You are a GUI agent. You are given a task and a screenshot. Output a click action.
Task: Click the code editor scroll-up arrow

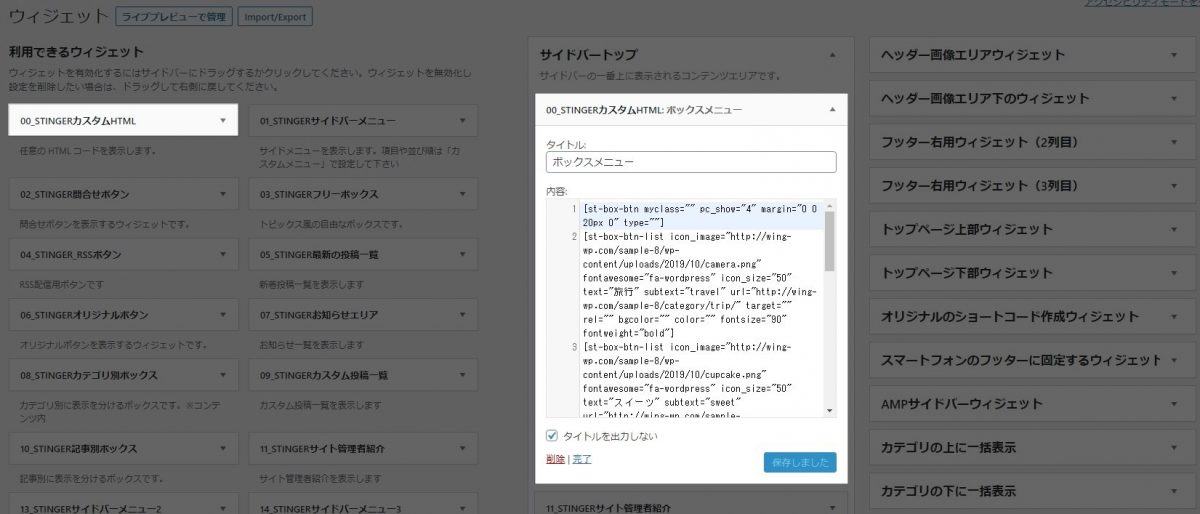click(x=829, y=205)
